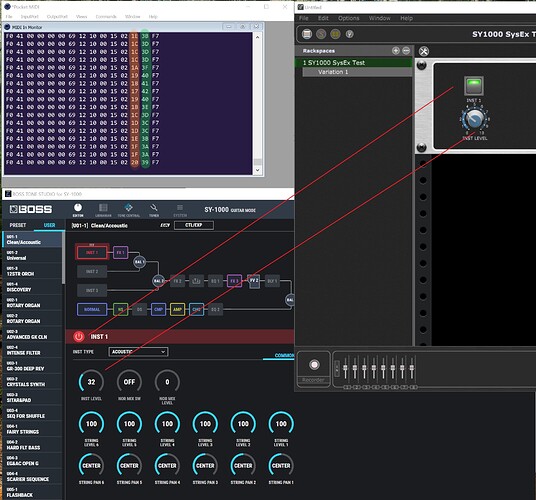The height and width of the screenshot is (500, 536).
Task: Select patch 001-3 12STR ORCH
Action: pos(33,271)
